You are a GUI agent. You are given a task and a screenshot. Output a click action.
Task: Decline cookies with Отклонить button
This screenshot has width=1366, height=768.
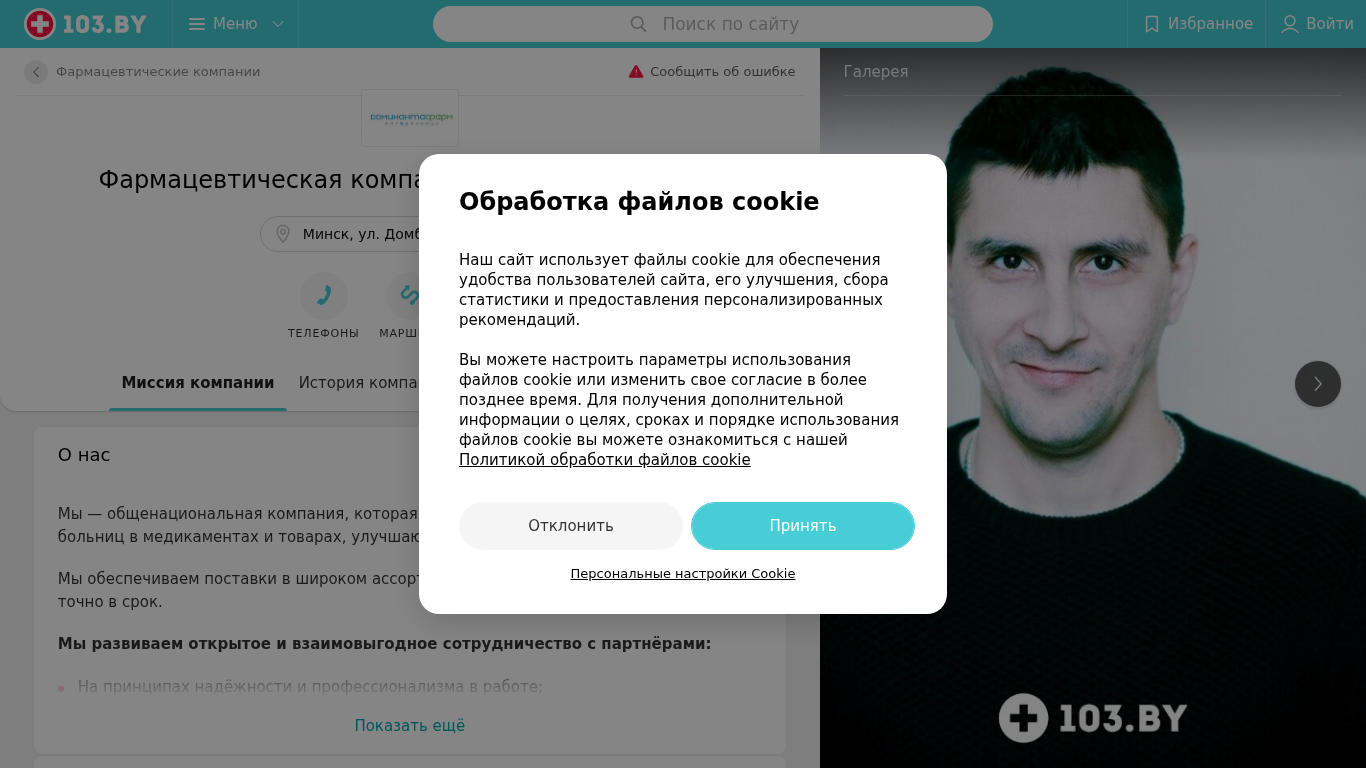tap(571, 526)
